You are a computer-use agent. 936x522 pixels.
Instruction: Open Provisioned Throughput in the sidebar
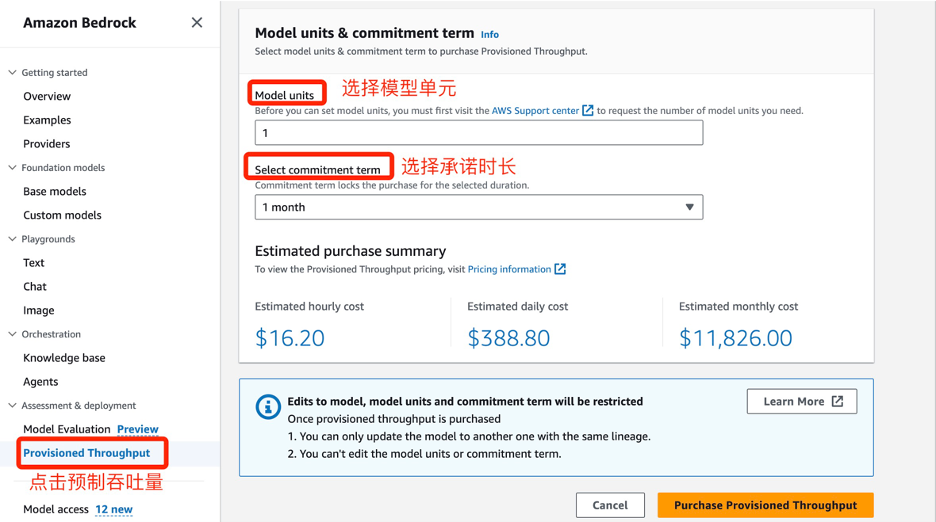pos(87,453)
